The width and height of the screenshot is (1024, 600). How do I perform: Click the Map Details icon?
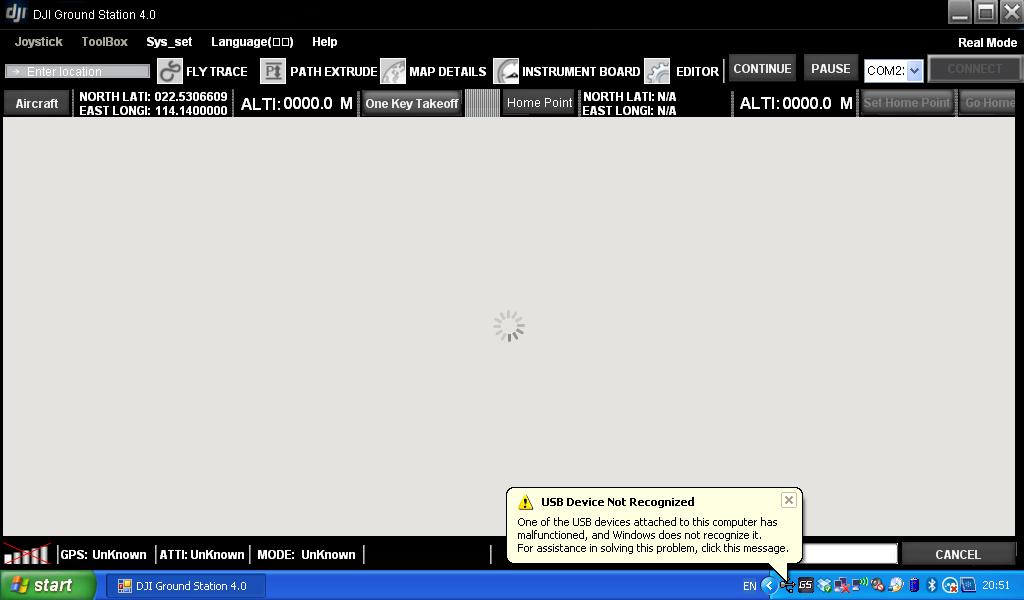[393, 71]
